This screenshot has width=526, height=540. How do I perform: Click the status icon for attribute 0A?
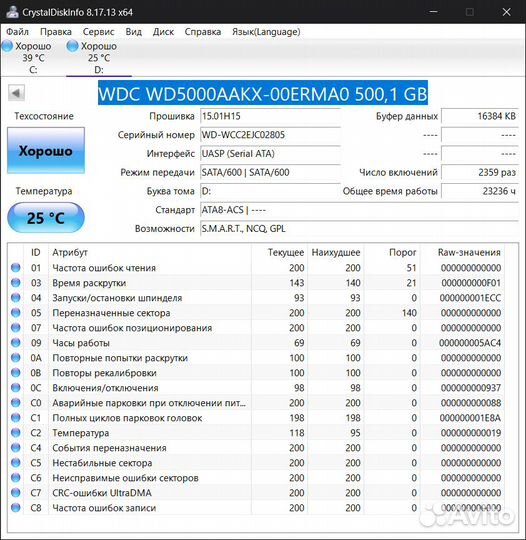16,358
